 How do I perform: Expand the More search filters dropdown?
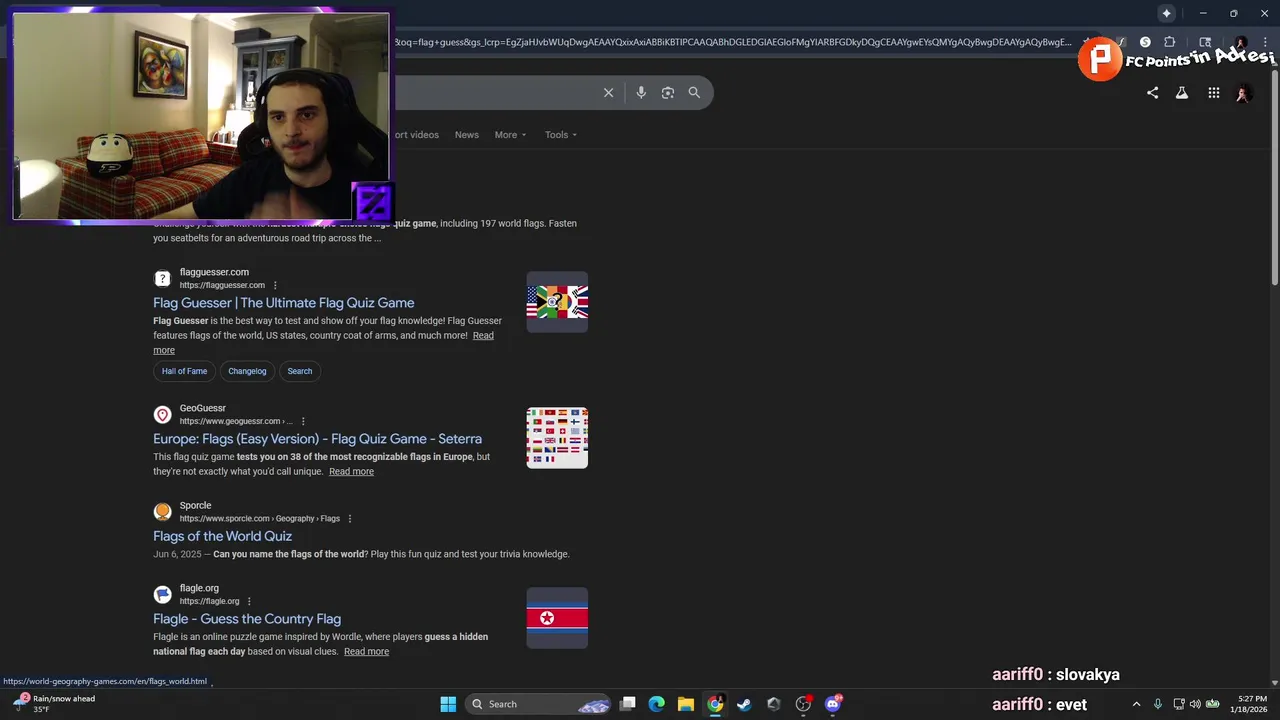tap(510, 135)
